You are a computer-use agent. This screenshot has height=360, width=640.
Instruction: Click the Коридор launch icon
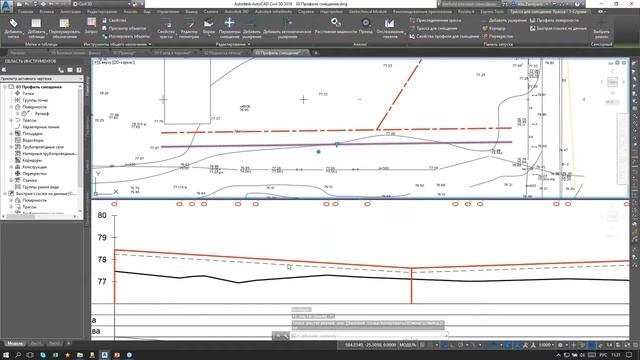(494, 28)
